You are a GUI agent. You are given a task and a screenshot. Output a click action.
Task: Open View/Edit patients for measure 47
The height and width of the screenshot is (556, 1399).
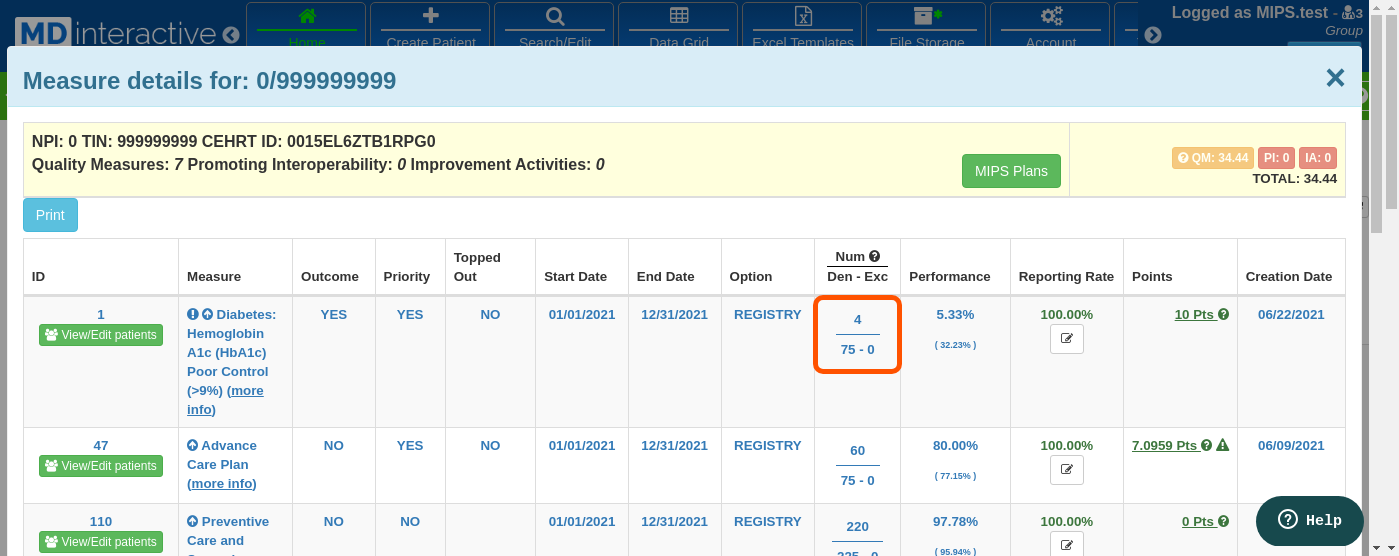101,466
